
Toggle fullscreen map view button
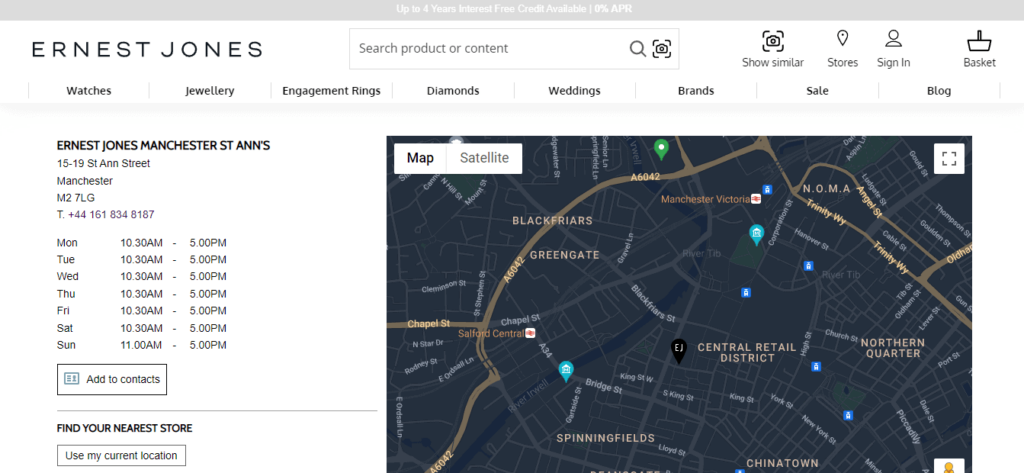[x=949, y=159]
